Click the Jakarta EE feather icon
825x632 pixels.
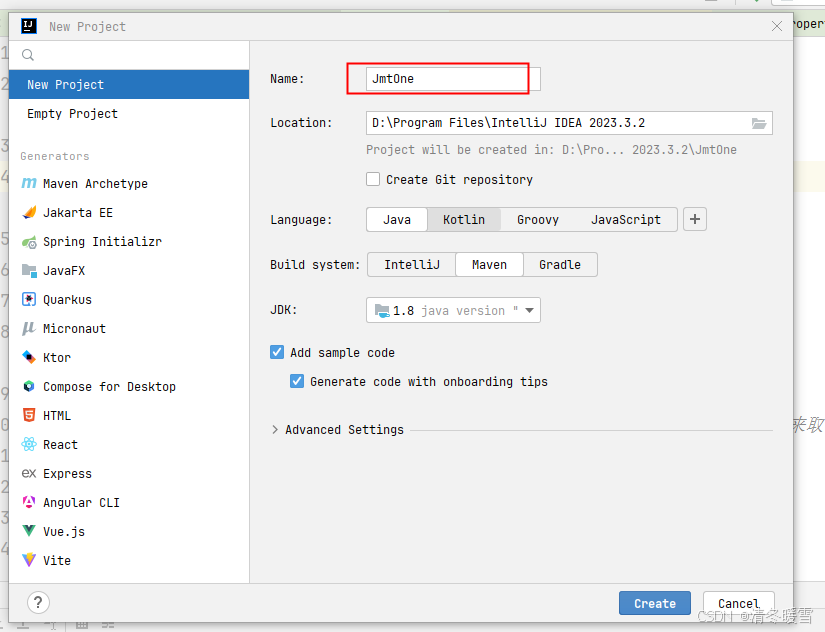coord(29,212)
